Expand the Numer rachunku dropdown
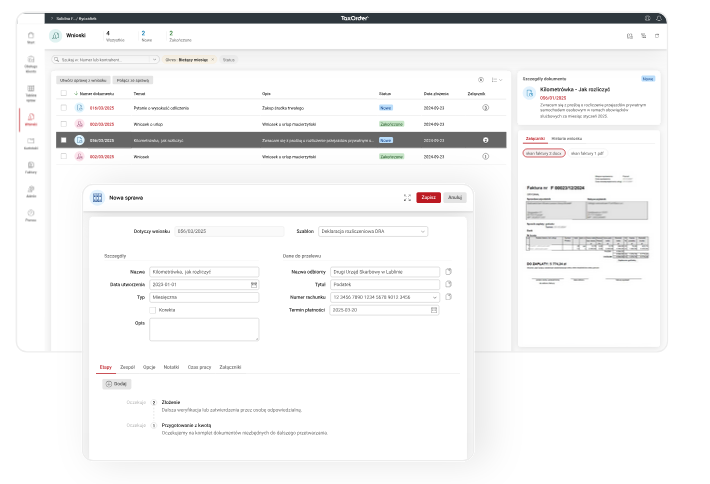Screen dimensions: 710x484 tap(435, 297)
